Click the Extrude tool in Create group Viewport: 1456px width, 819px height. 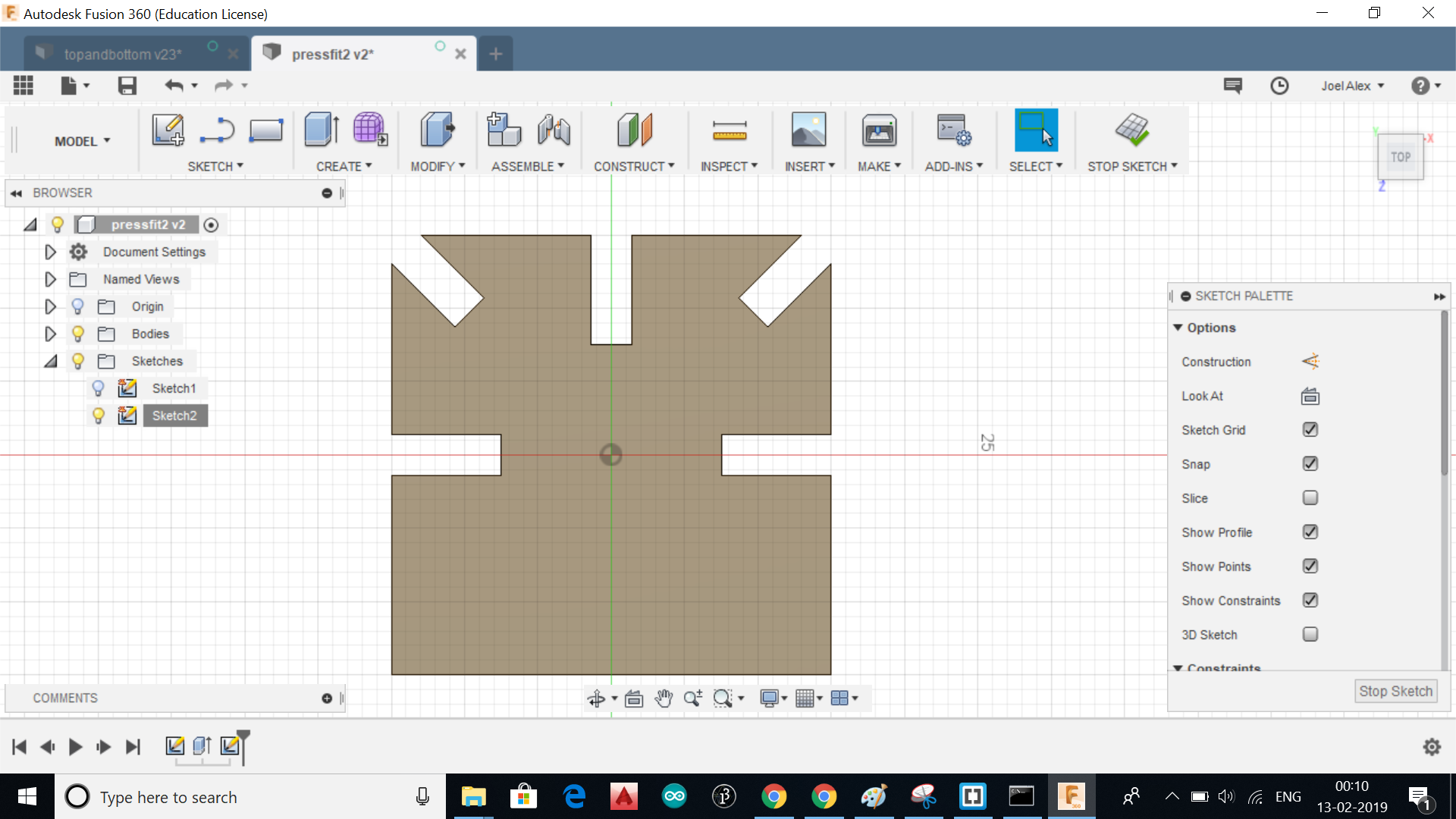click(321, 130)
